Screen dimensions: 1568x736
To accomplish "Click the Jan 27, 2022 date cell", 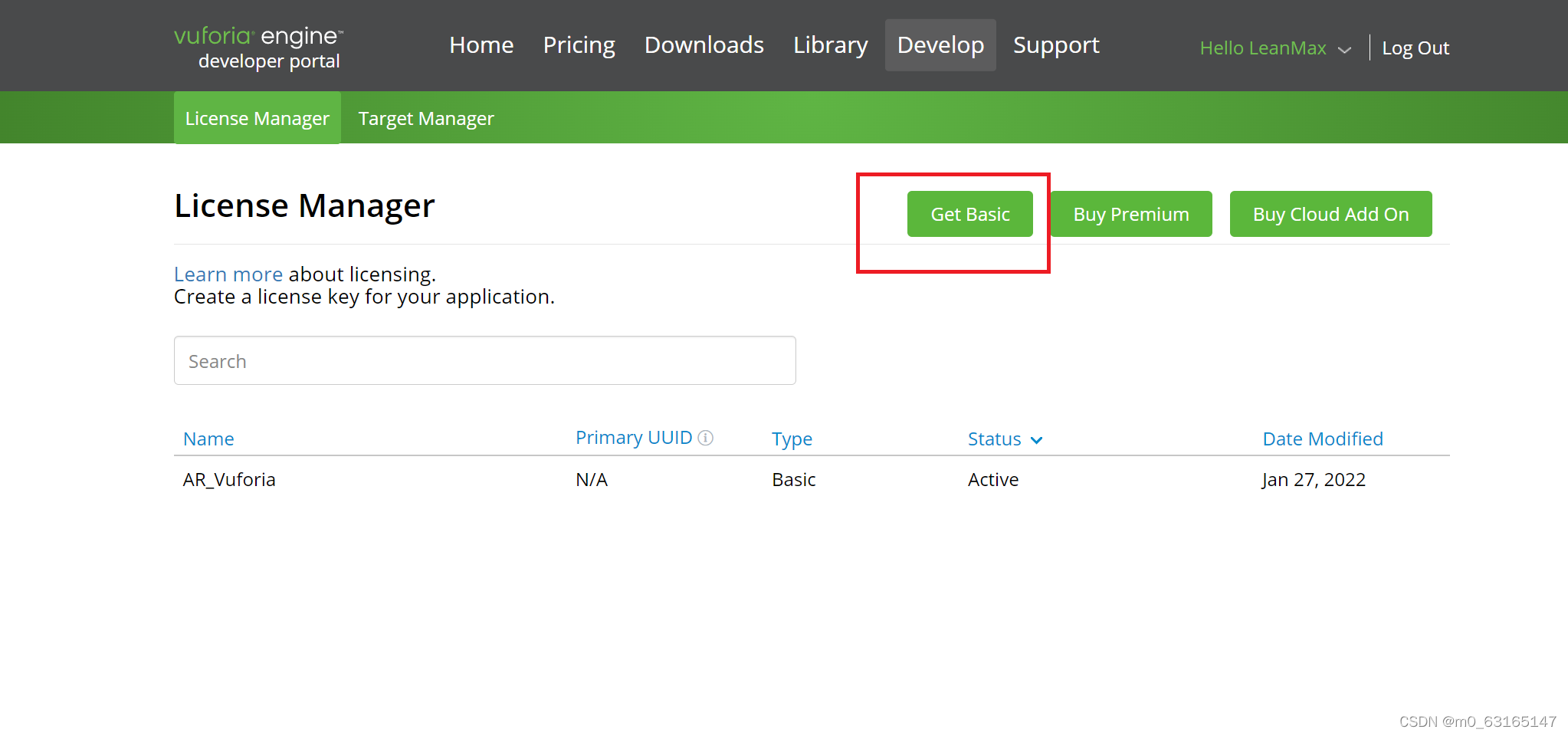I will (x=1314, y=480).
